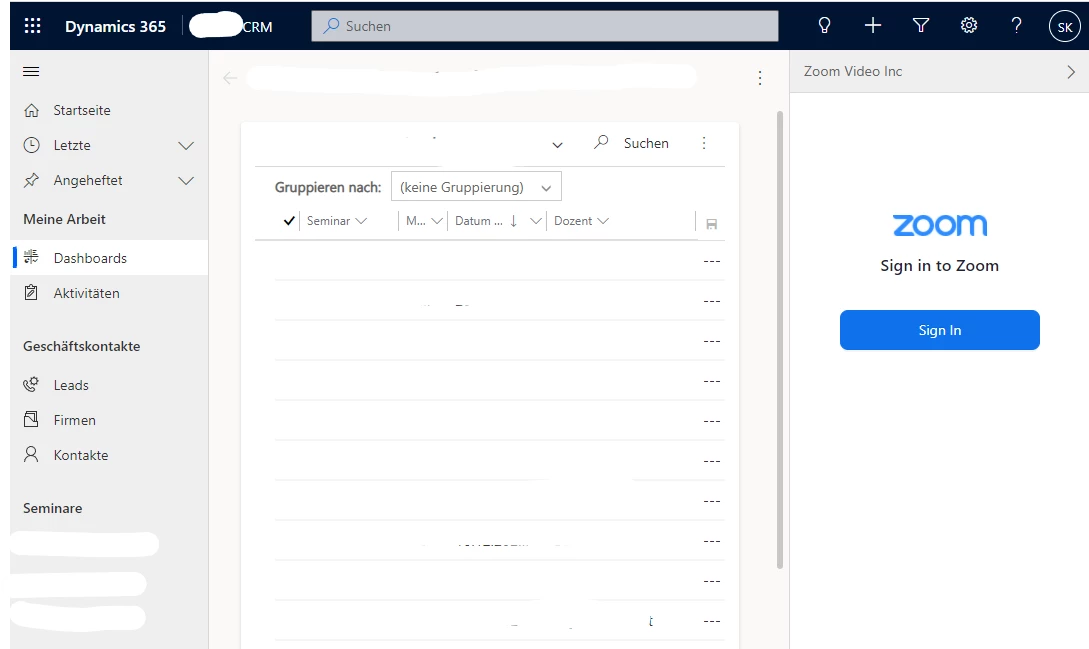Click the save icon in the grid header
Image resolution: width=1089 pixels, height=649 pixels.
711,224
